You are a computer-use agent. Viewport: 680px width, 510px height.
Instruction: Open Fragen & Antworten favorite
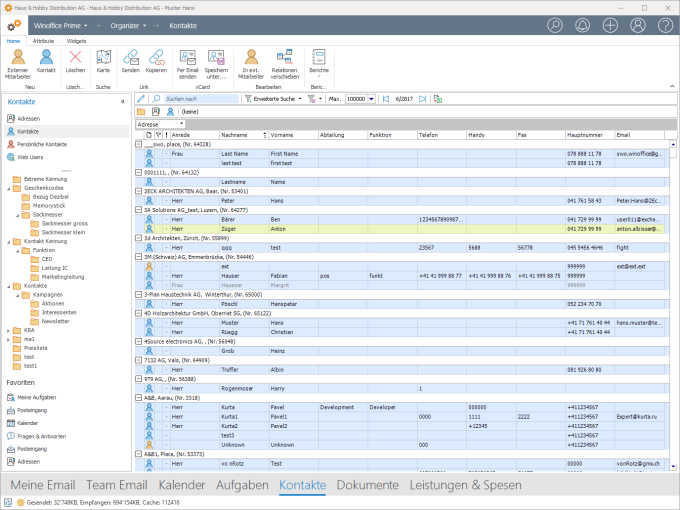tap(36, 436)
